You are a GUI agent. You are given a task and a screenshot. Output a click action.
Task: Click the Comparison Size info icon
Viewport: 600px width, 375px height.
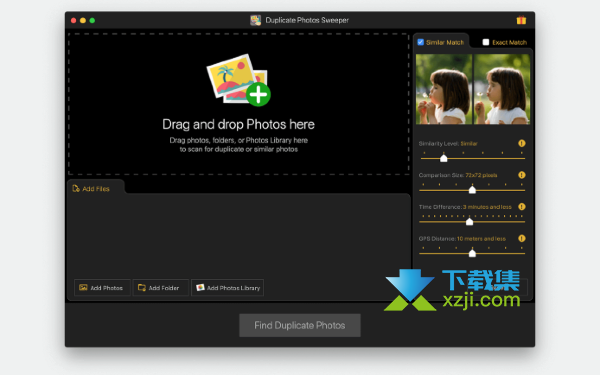(x=522, y=175)
